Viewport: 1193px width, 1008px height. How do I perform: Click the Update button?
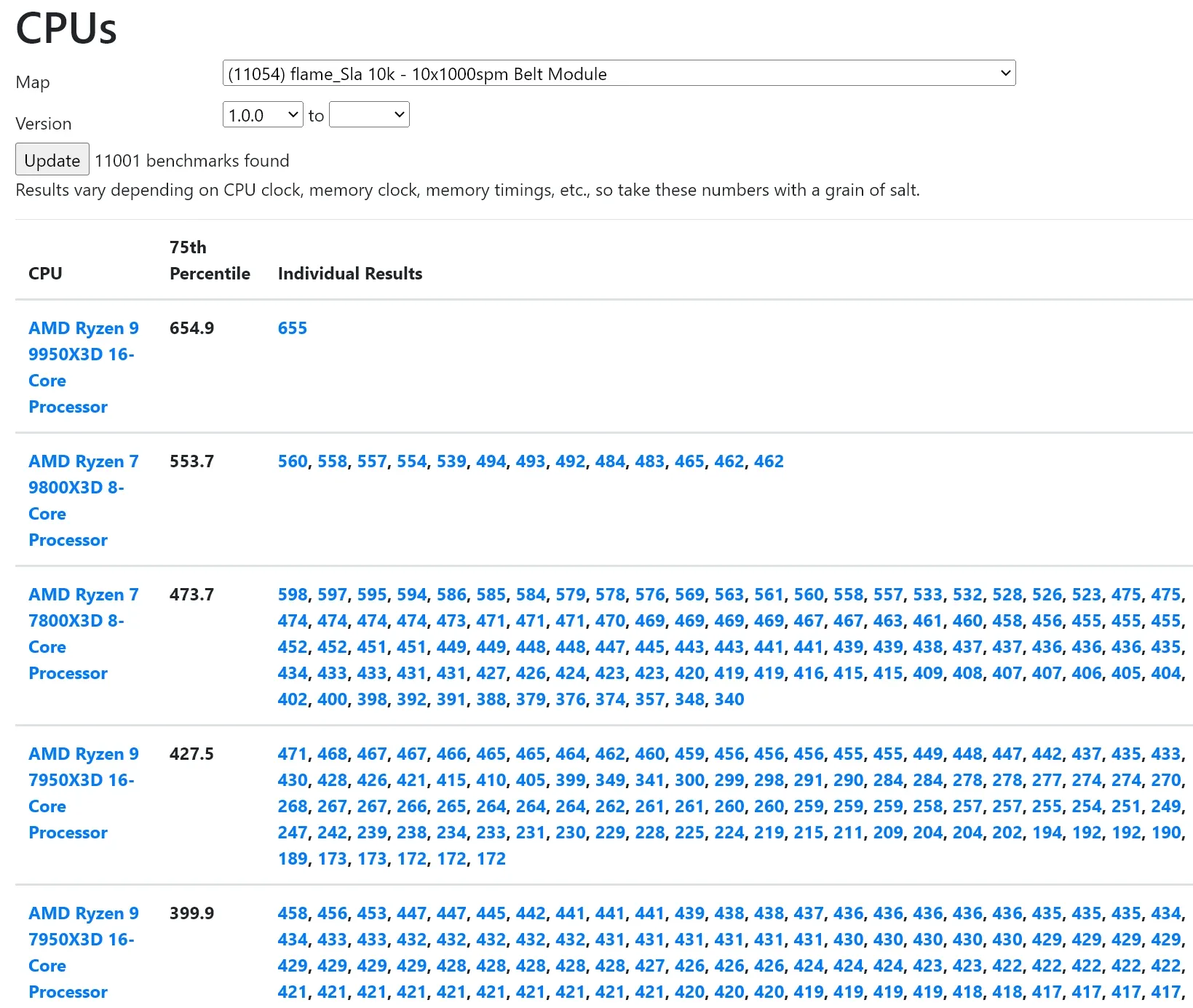pyautogui.click(x=52, y=159)
